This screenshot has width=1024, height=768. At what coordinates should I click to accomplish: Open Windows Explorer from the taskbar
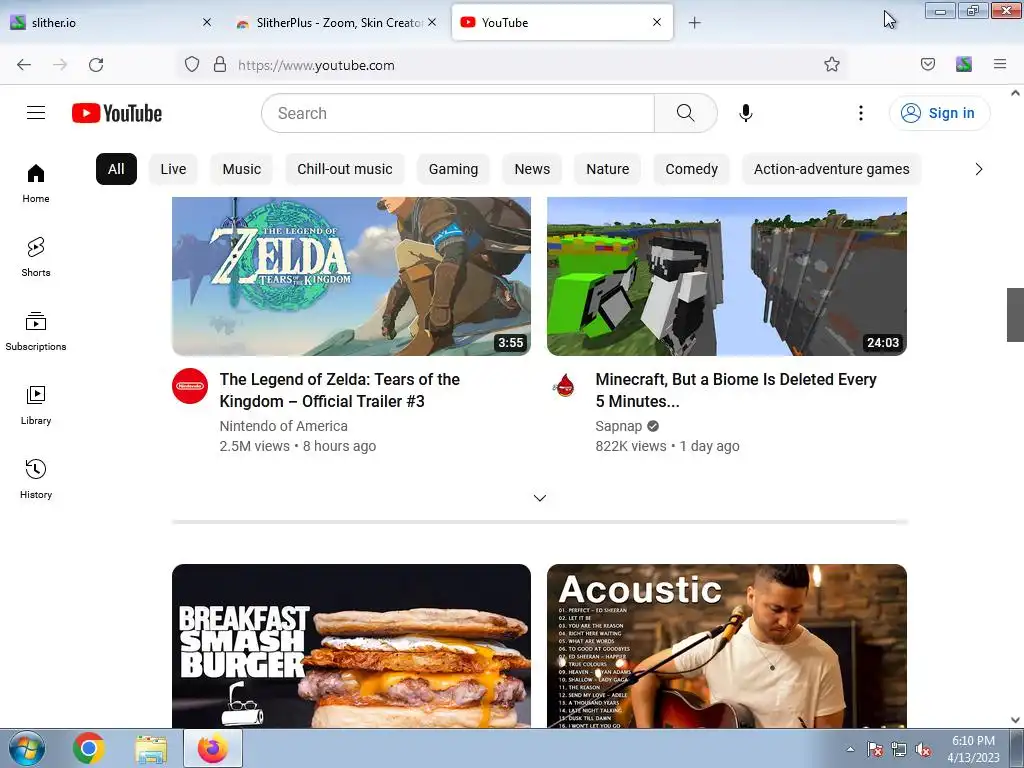(151, 749)
